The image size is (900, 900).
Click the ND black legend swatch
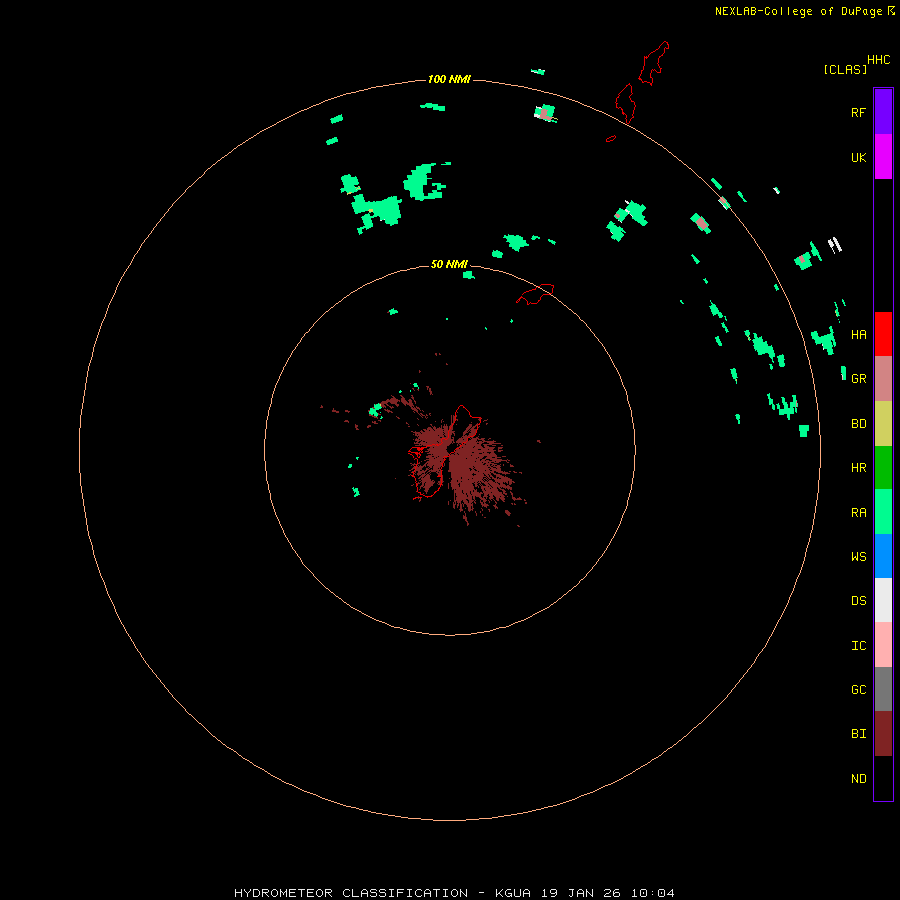(883, 778)
